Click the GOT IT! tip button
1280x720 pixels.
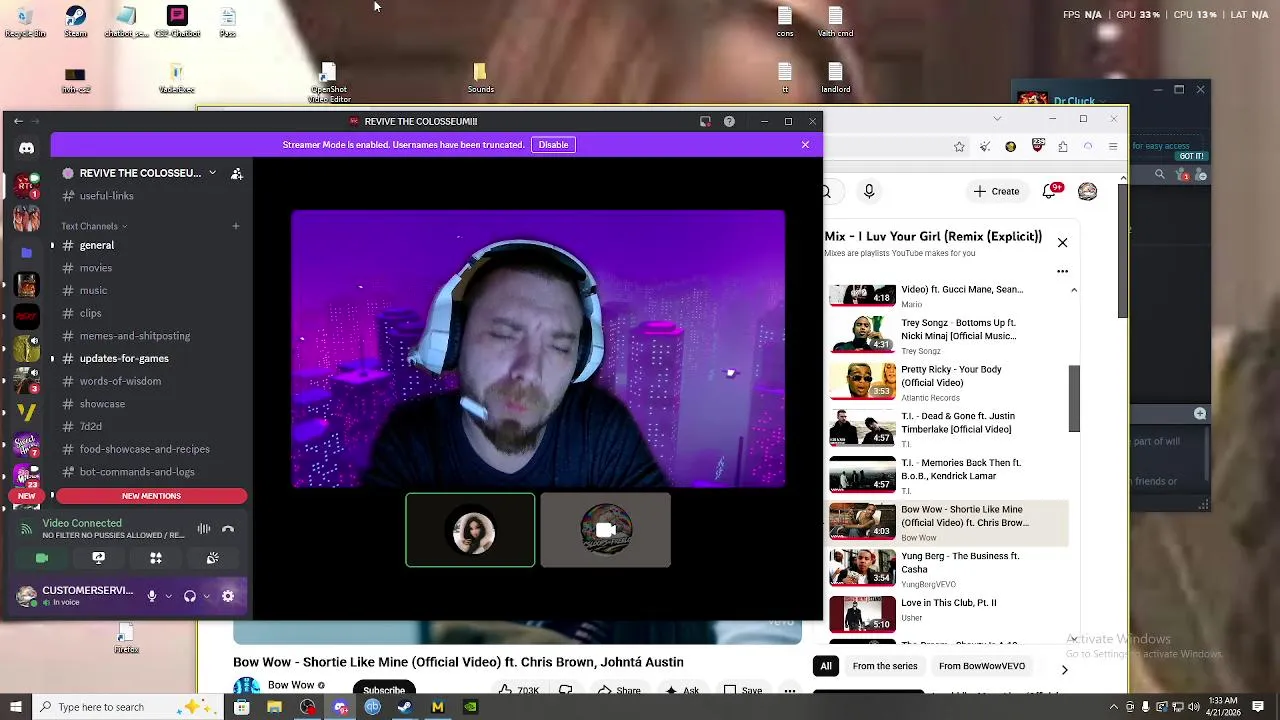[1192, 156]
